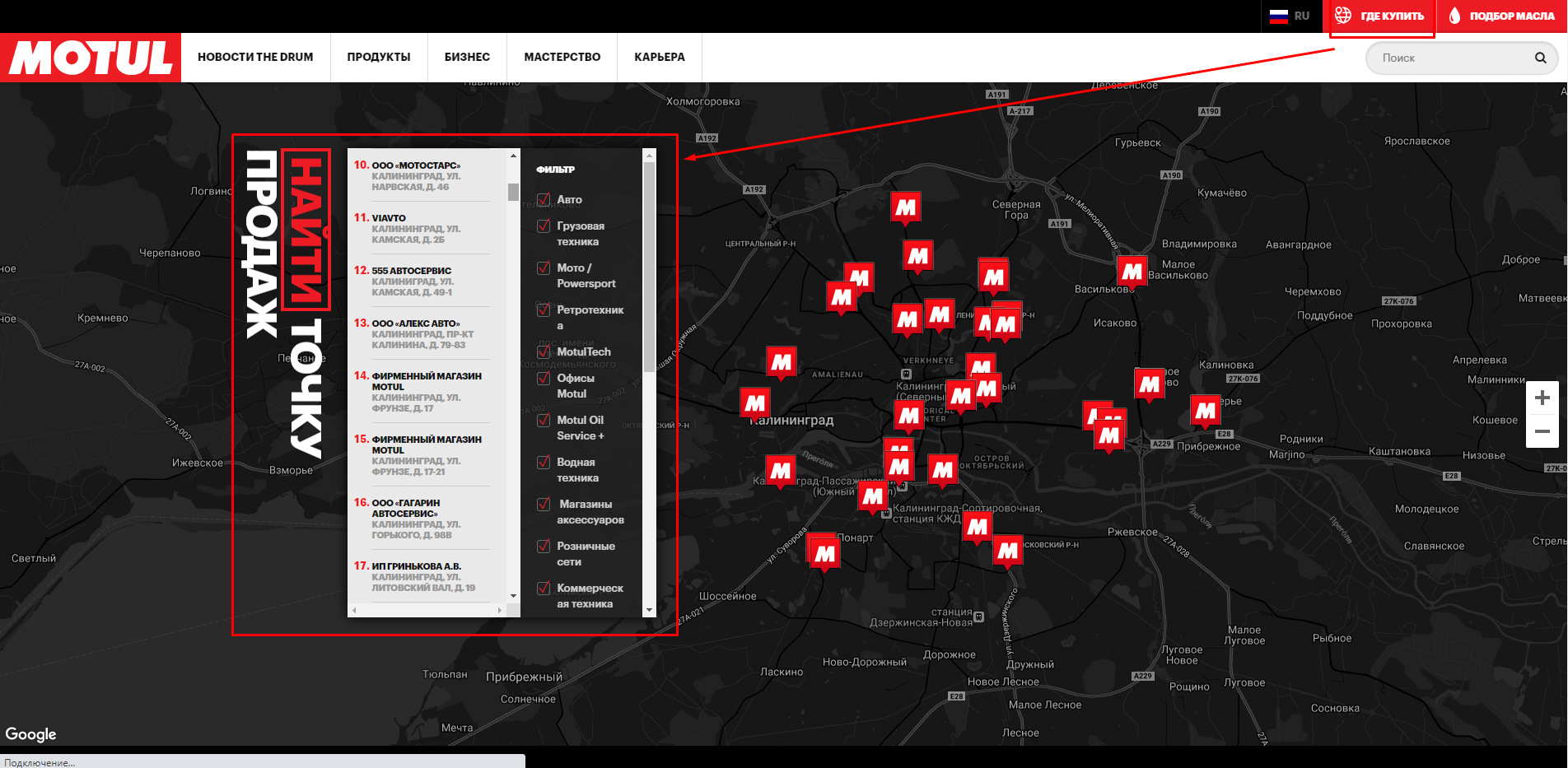Click the dealer list vertical scrollbar thumb
Viewport: 1568px width, 768px height.
click(x=513, y=192)
